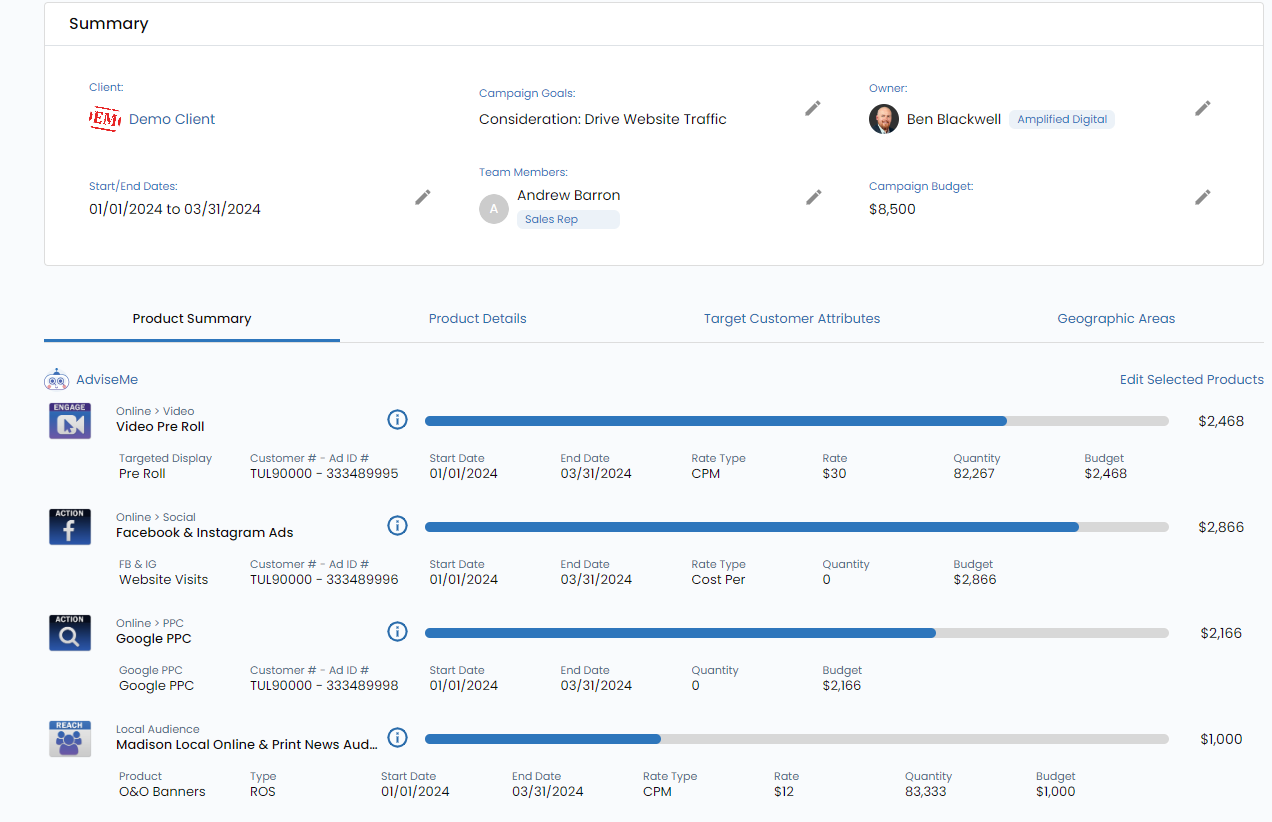1272x822 pixels.
Task: Edit Team Members pencil icon
Action: [x=814, y=198]
